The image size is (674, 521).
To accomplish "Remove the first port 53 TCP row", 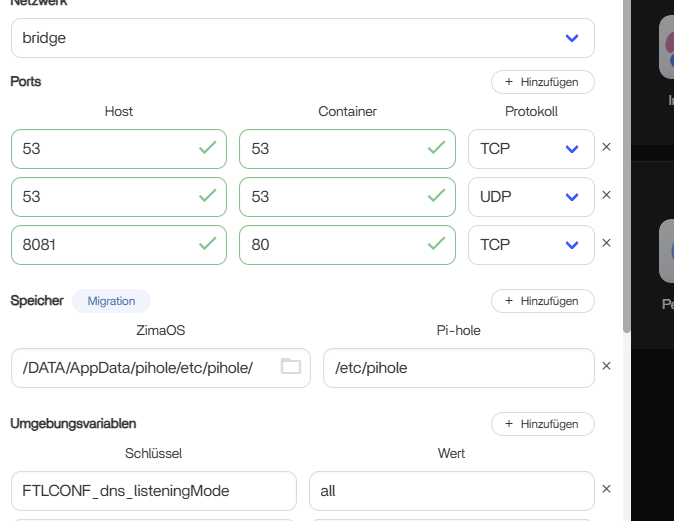I will [x=606, y=148].
